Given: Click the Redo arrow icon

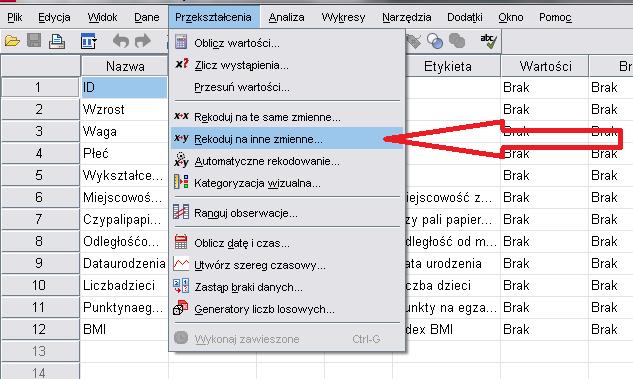Looking at the screenshot, I should pyautogui.click(x=143, y=41).
